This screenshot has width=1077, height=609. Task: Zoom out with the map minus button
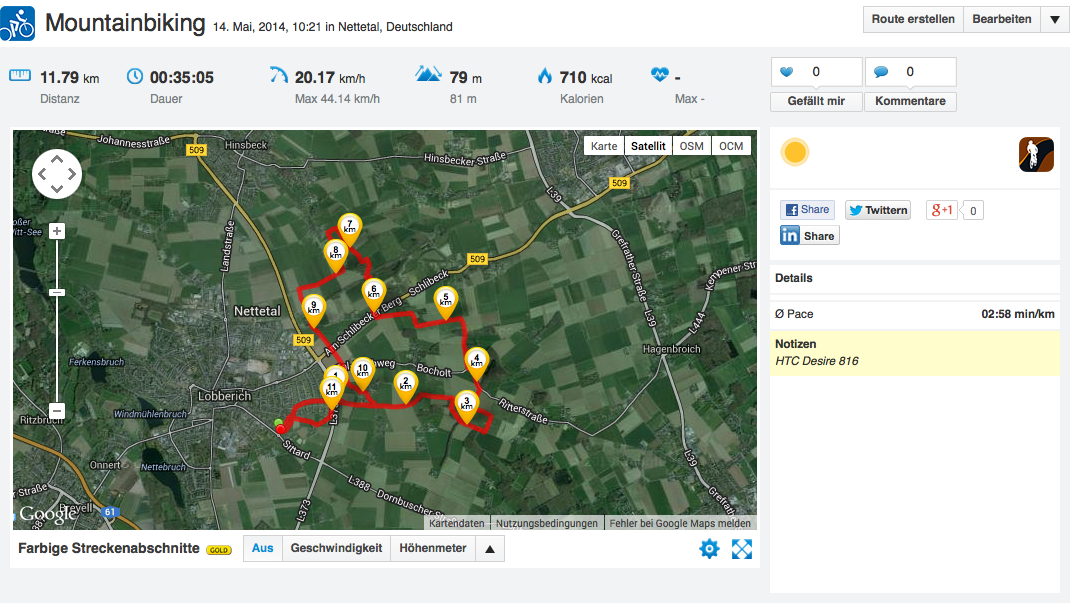click(x=57, y=411)
